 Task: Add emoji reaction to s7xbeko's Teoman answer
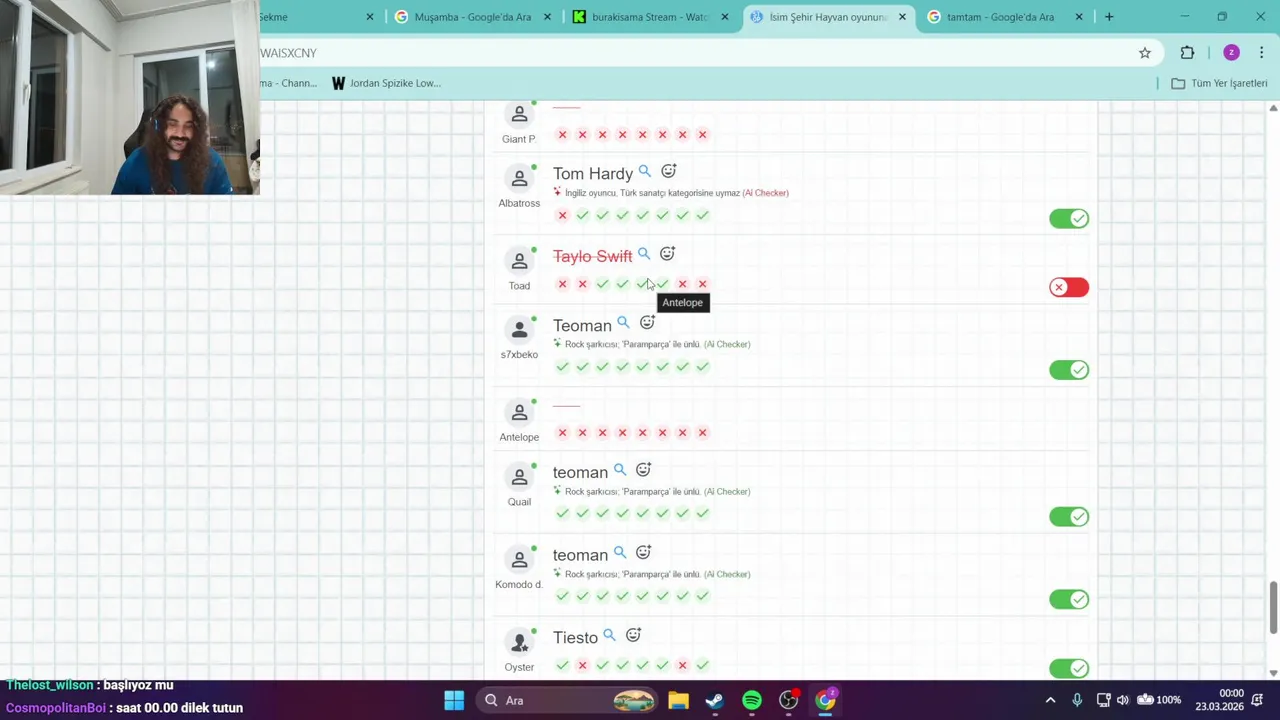[x=647, y=323]
